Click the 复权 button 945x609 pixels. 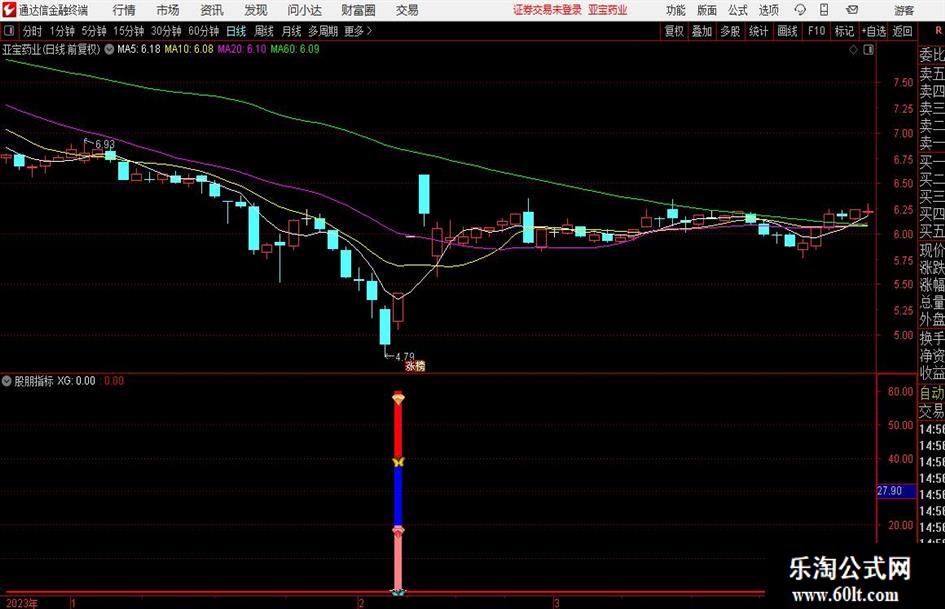click(x=674, y=31)
